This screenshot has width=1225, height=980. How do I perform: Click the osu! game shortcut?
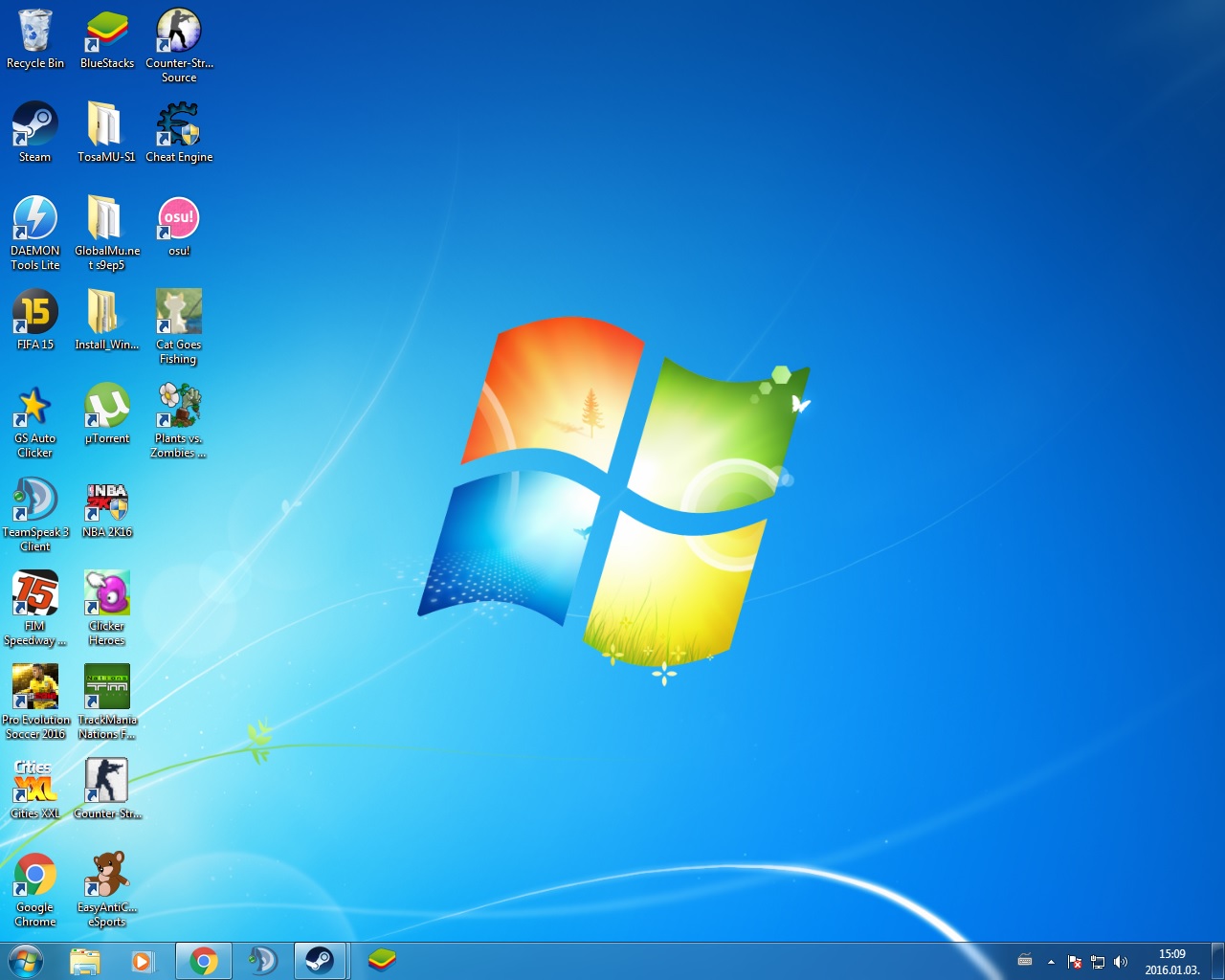(x=179, y=227)
